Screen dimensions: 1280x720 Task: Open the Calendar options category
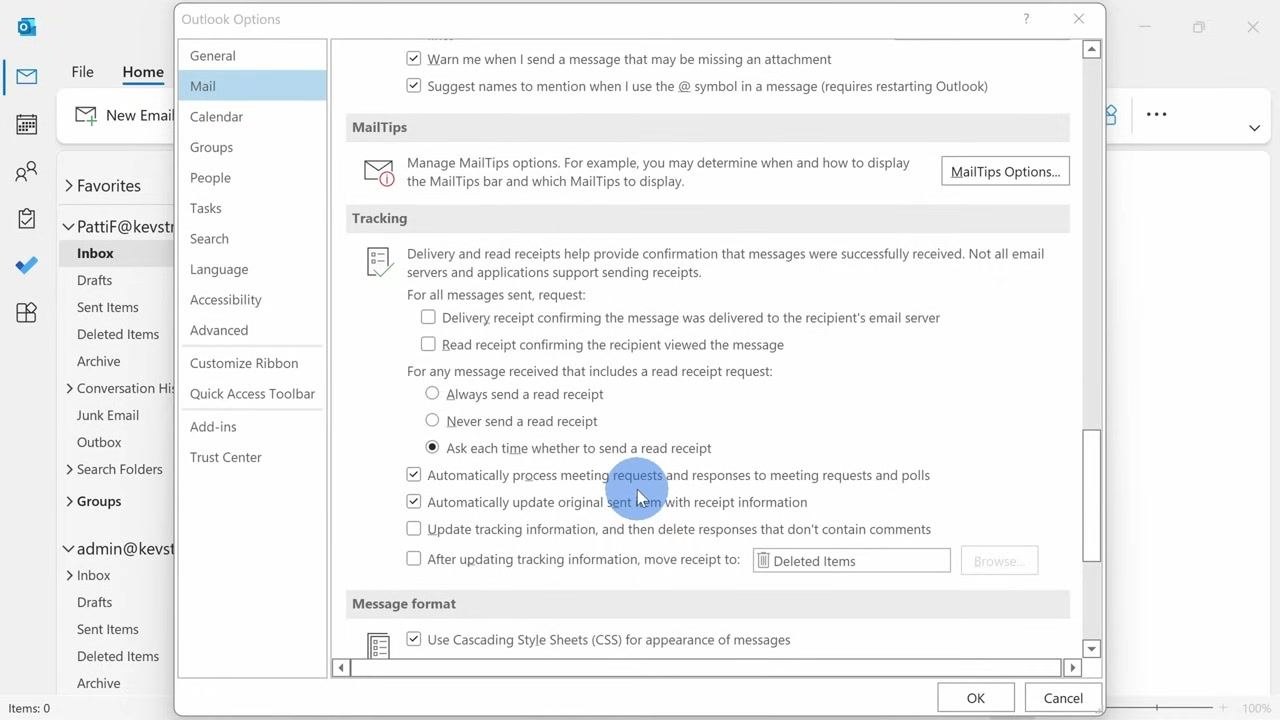252,117
